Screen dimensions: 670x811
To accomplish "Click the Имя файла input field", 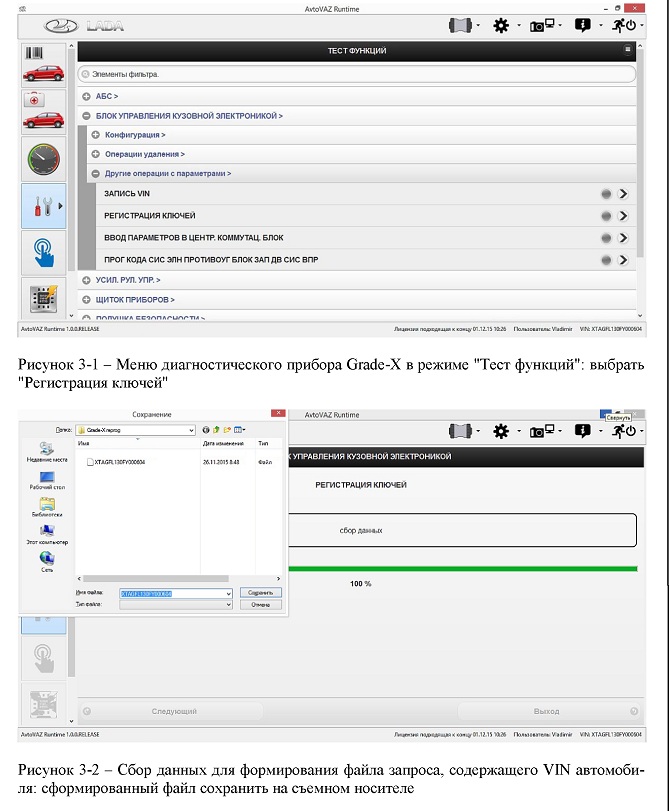I will pos(176,593).
